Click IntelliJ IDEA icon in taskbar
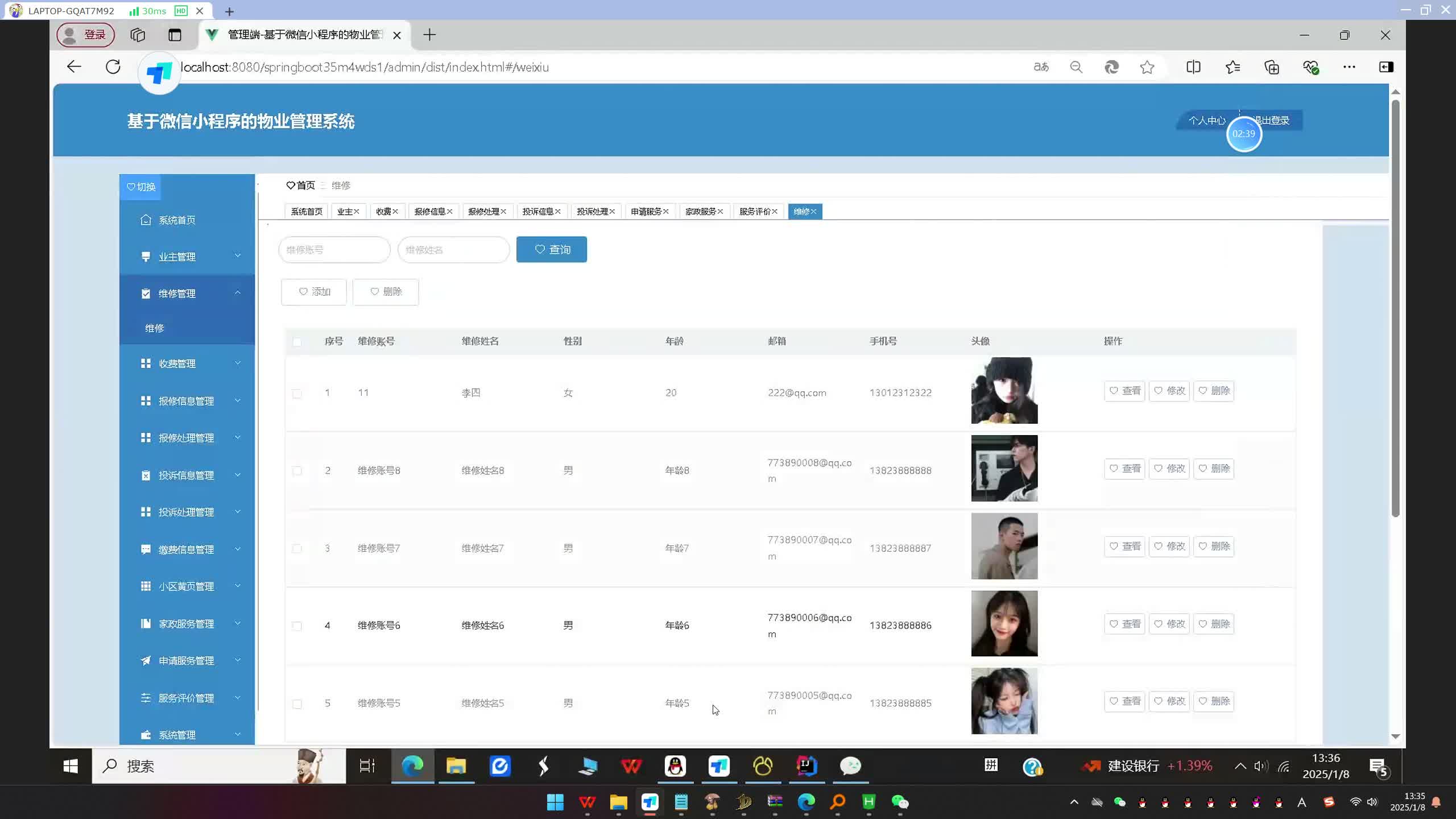Image resolution: width=1456 pixels, height=819 pixels. (x=806, y=766)
